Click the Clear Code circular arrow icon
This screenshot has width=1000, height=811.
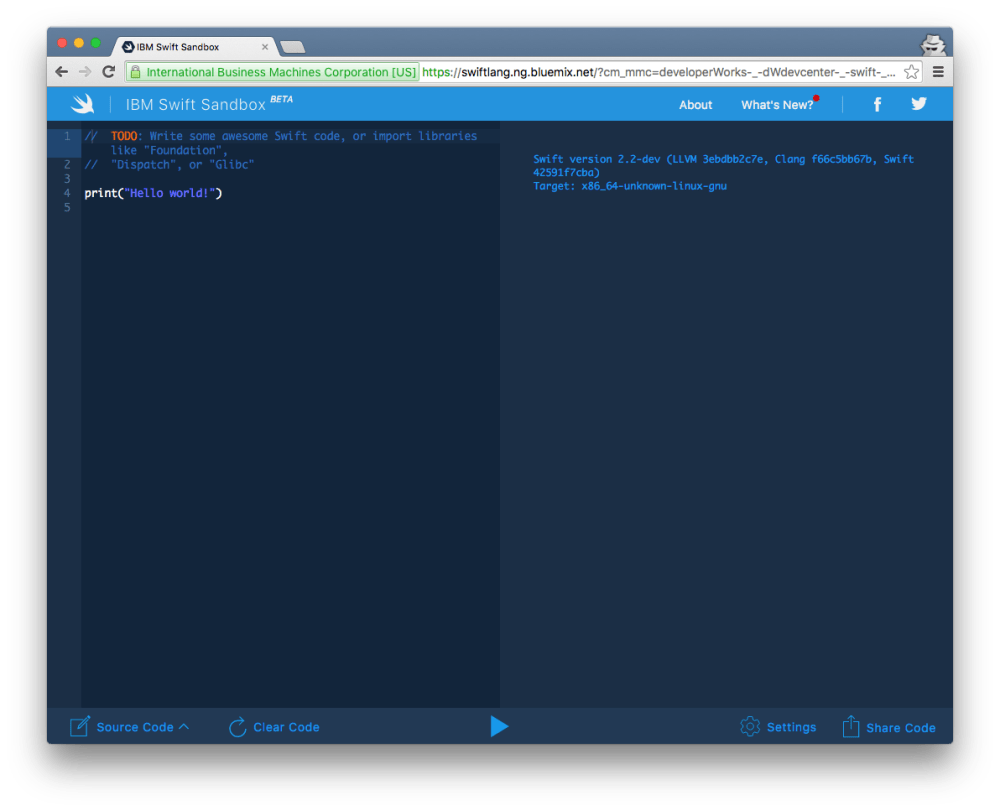[x=237, y=727]
